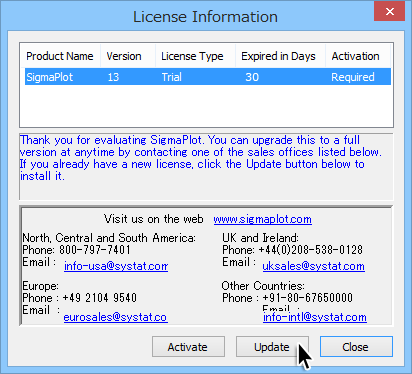Click the '30' expired days cell
The image size is (412, 374).
[252, 77]
